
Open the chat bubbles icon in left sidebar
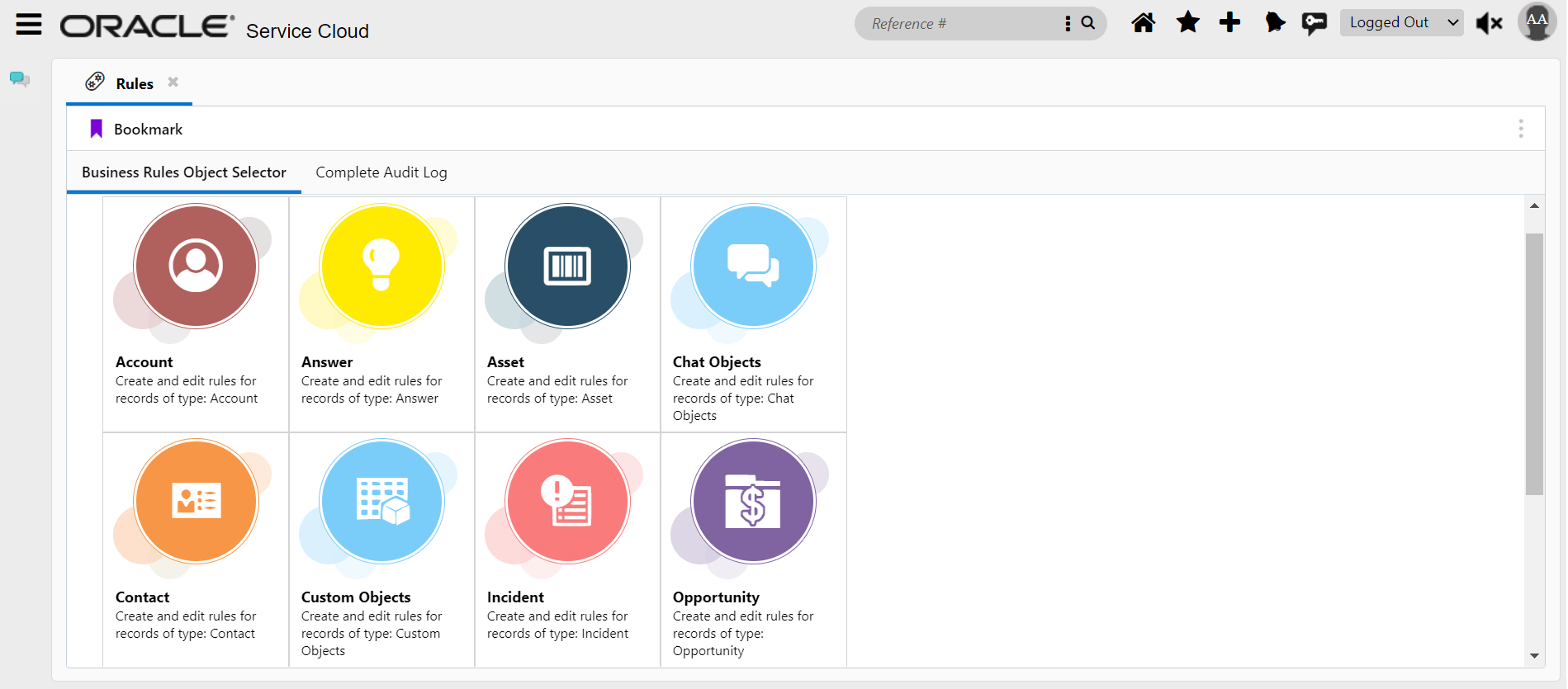point(20,79)
